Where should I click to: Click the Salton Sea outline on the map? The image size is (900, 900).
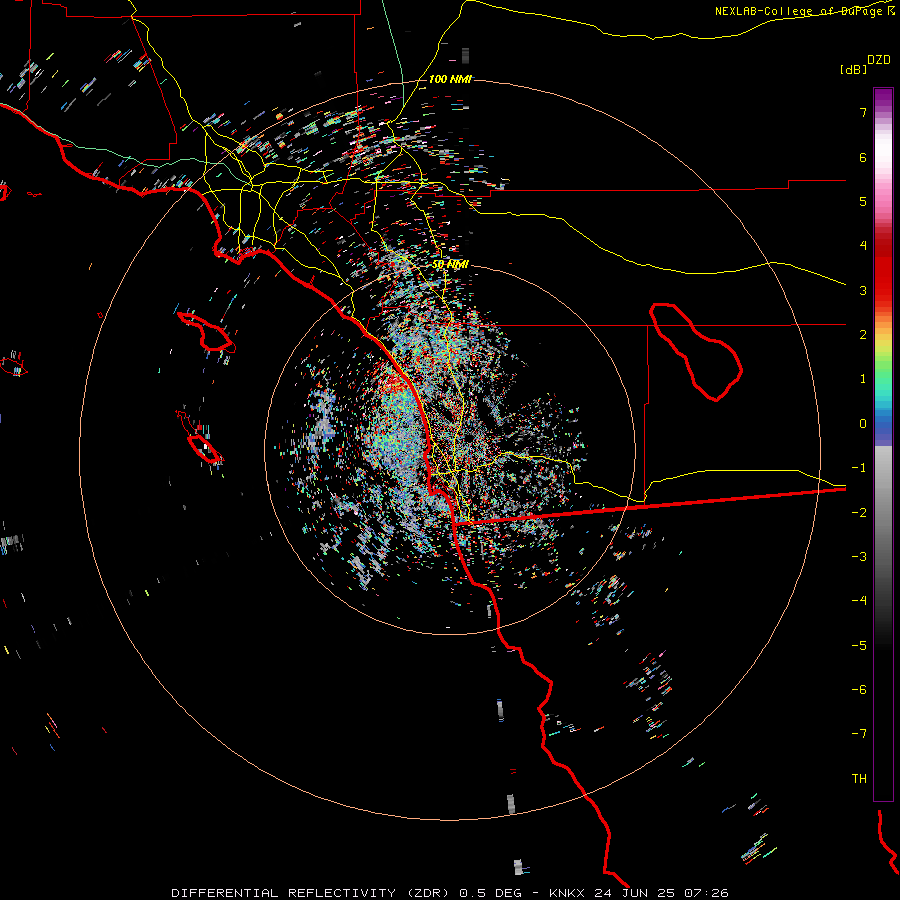tap(696, 351)
